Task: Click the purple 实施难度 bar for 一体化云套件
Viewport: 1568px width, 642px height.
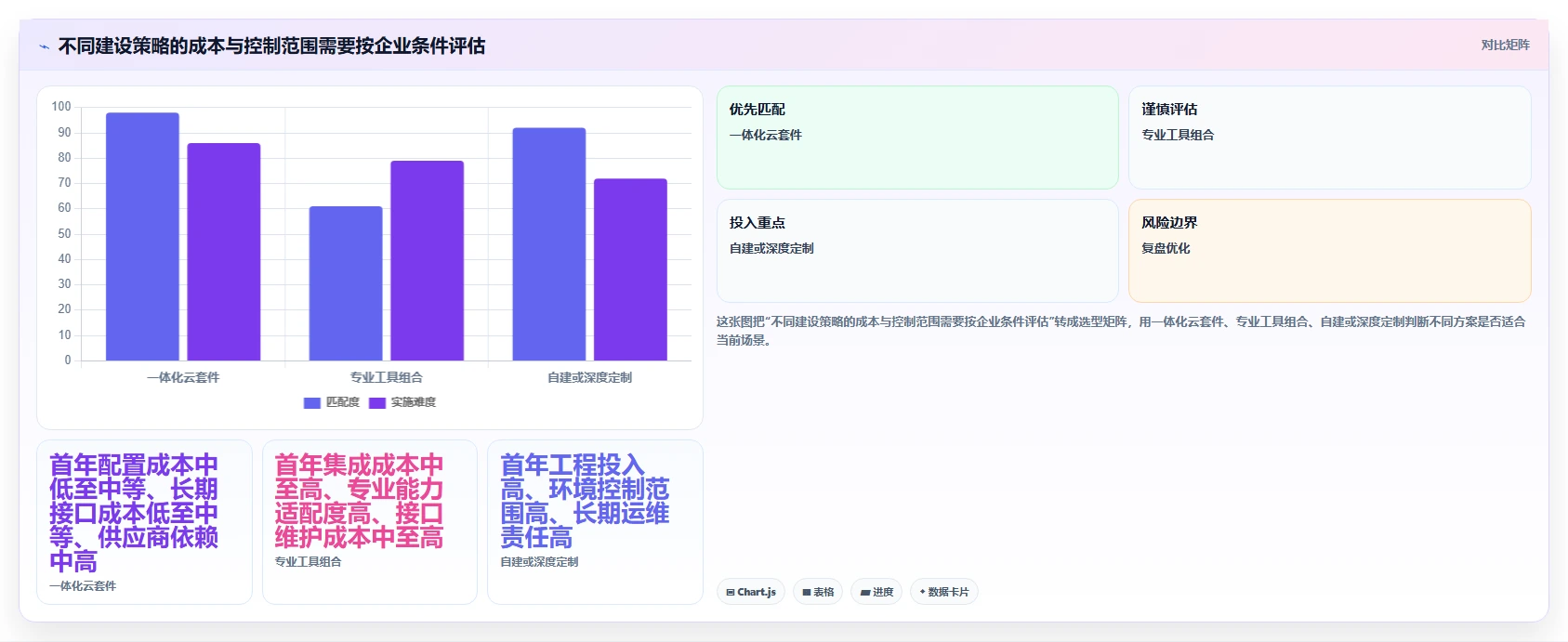Action: [x=224, y=252]
